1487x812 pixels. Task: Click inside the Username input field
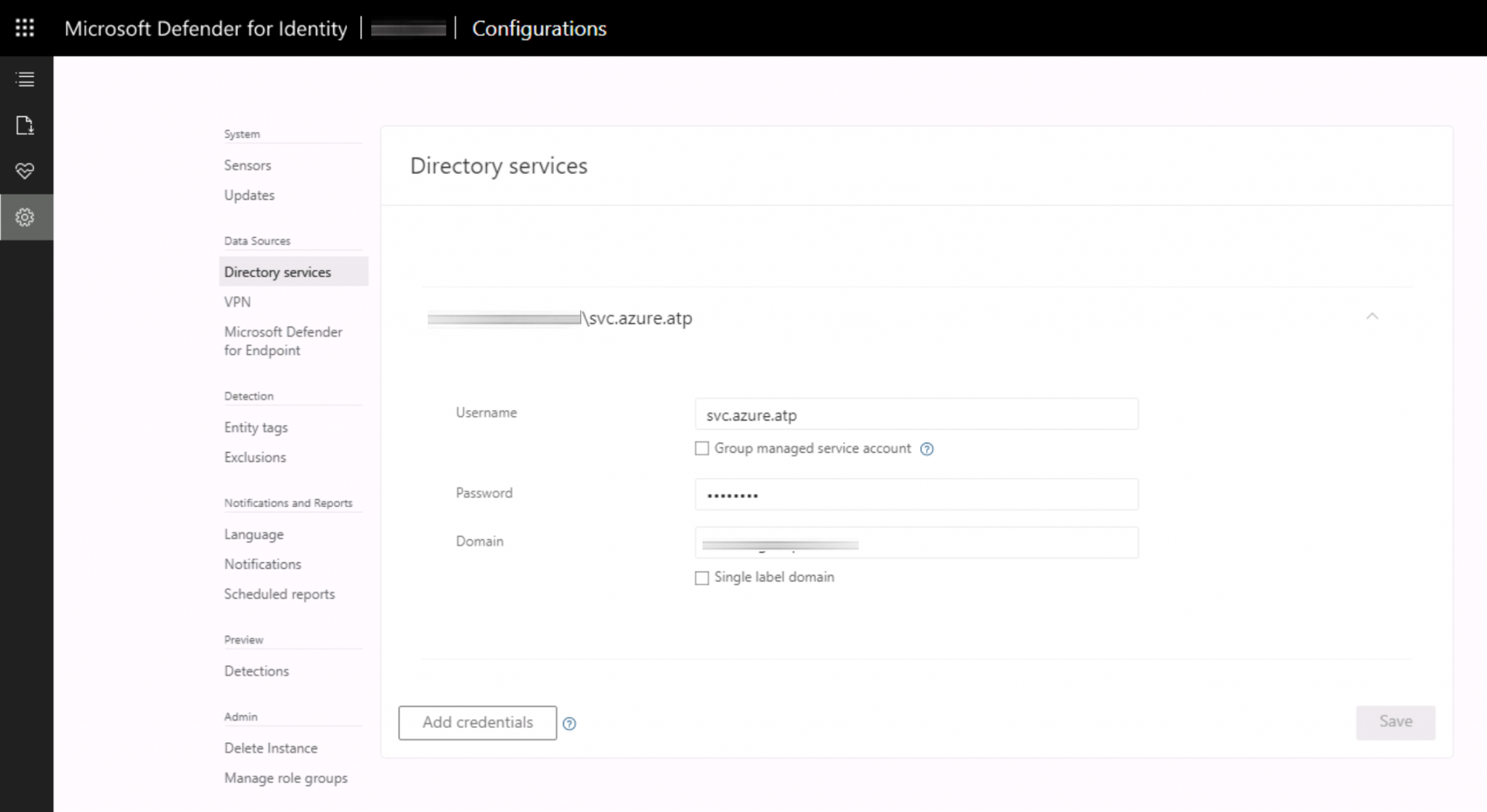(916, 414)
